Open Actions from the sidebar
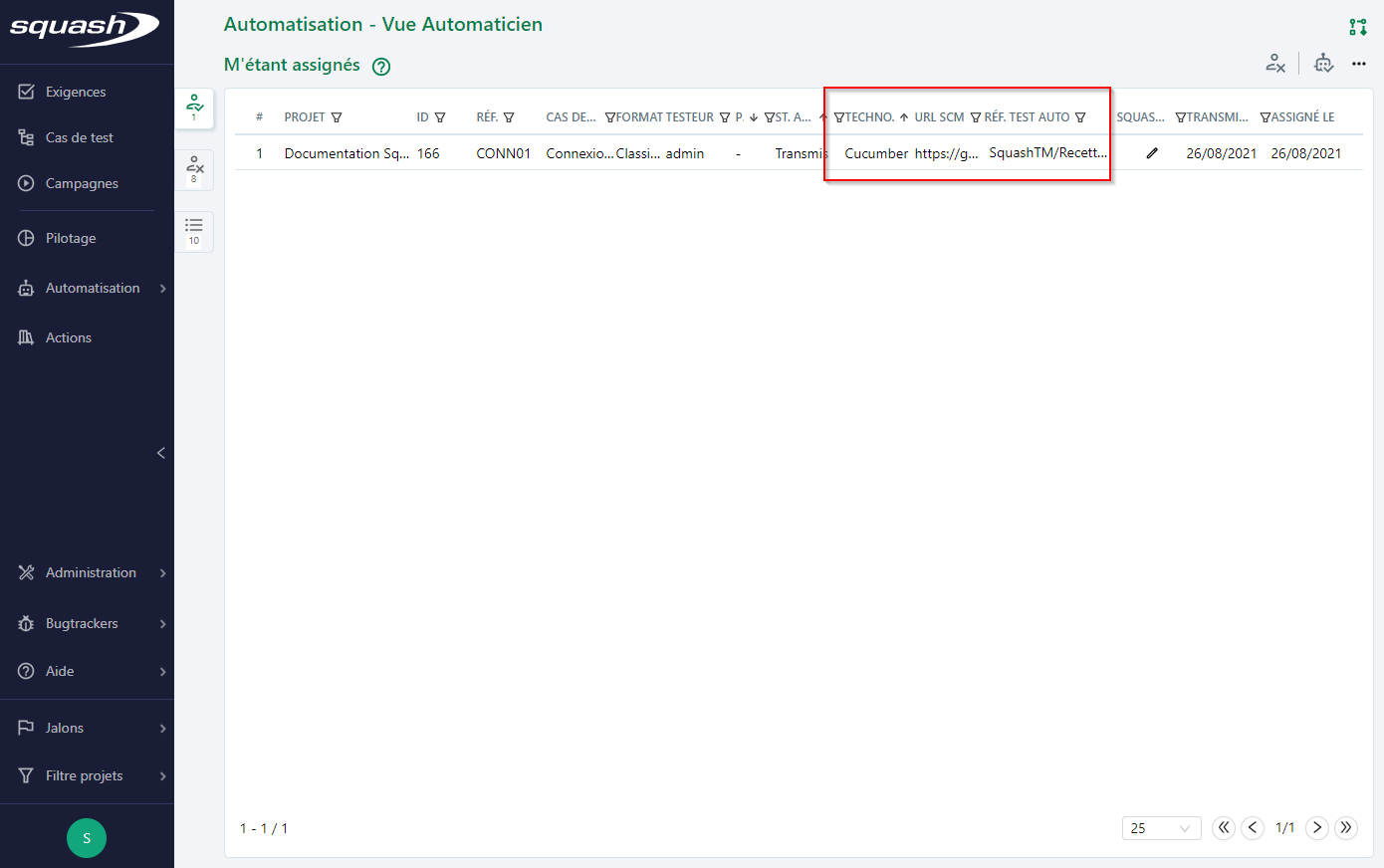Viewport: 1384px width, 868px height. [68, 337]
